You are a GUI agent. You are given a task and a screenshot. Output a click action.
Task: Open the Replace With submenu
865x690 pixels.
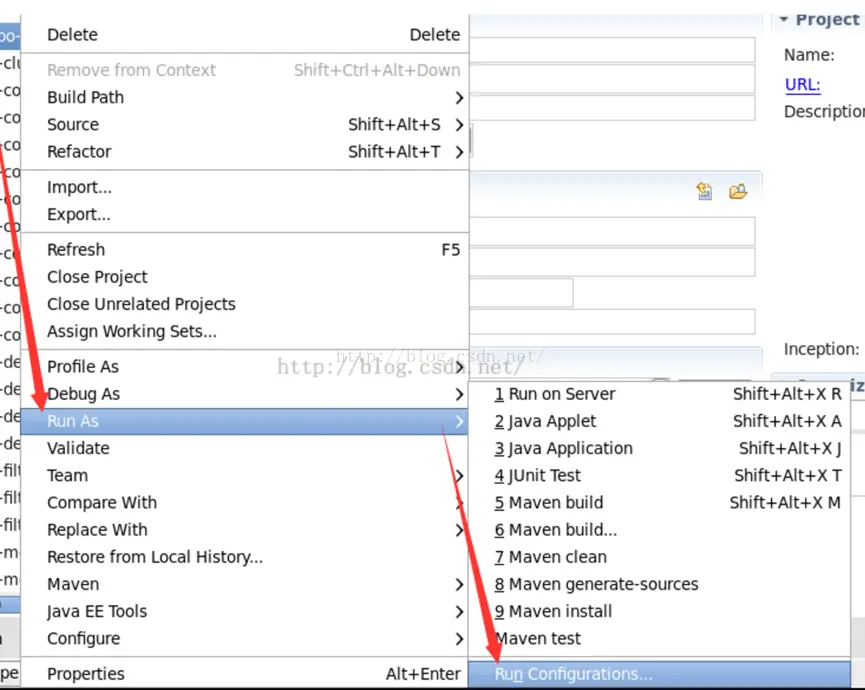pos(245,529)
